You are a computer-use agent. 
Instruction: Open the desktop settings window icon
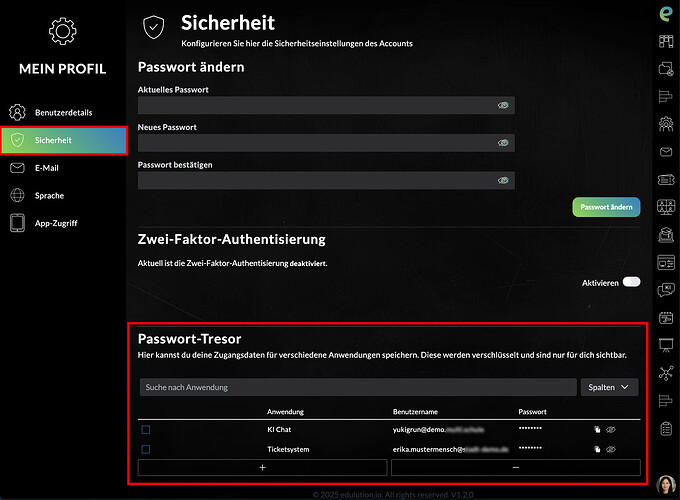[x=666, y=262]
